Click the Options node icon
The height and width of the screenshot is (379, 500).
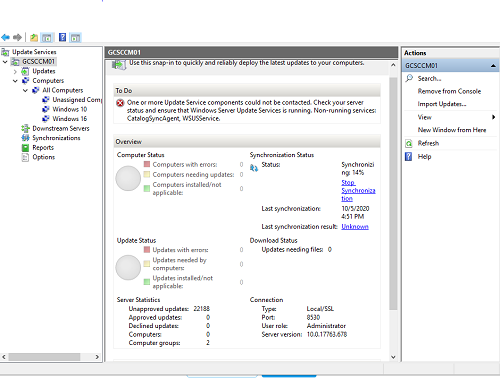click(25, 157)
